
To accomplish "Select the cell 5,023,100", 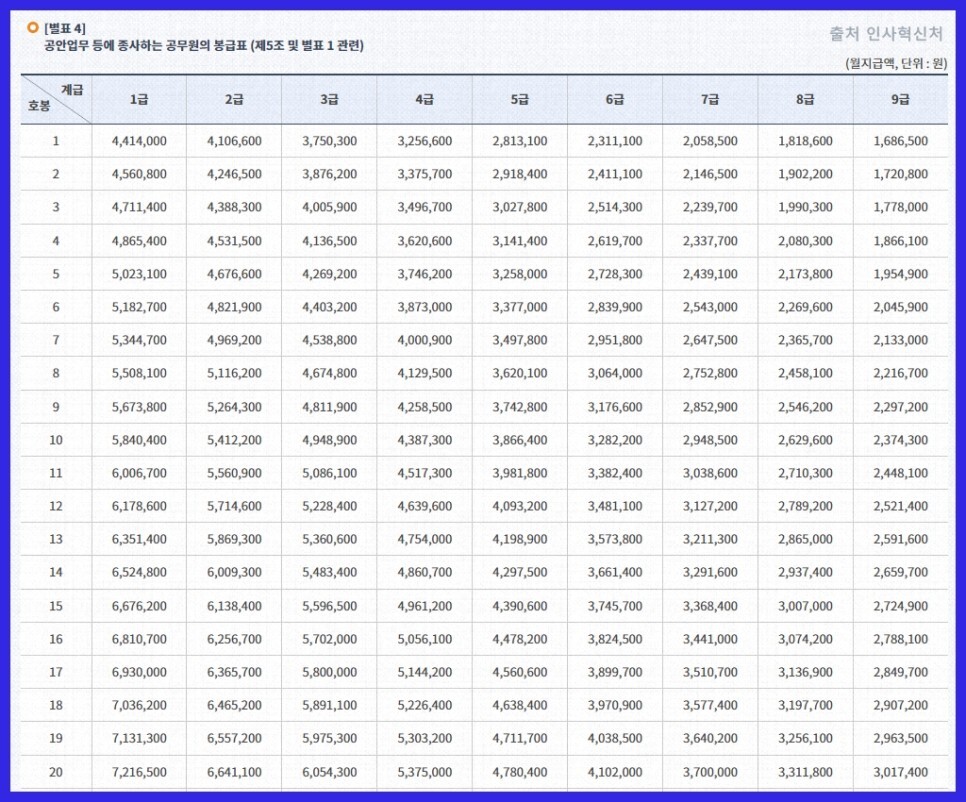I will pos(139,274).
